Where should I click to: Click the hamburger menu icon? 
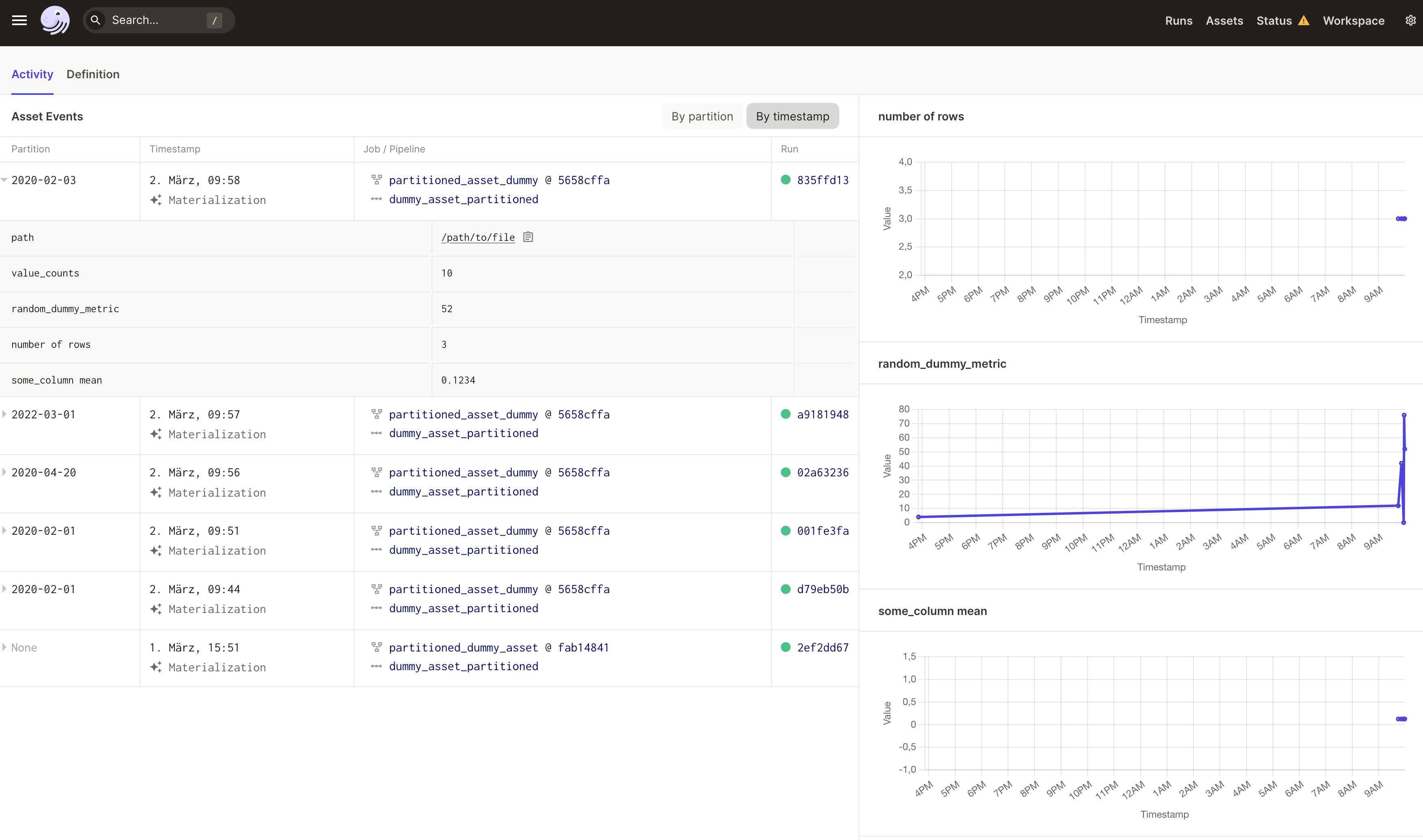click(x=19, y=20)
